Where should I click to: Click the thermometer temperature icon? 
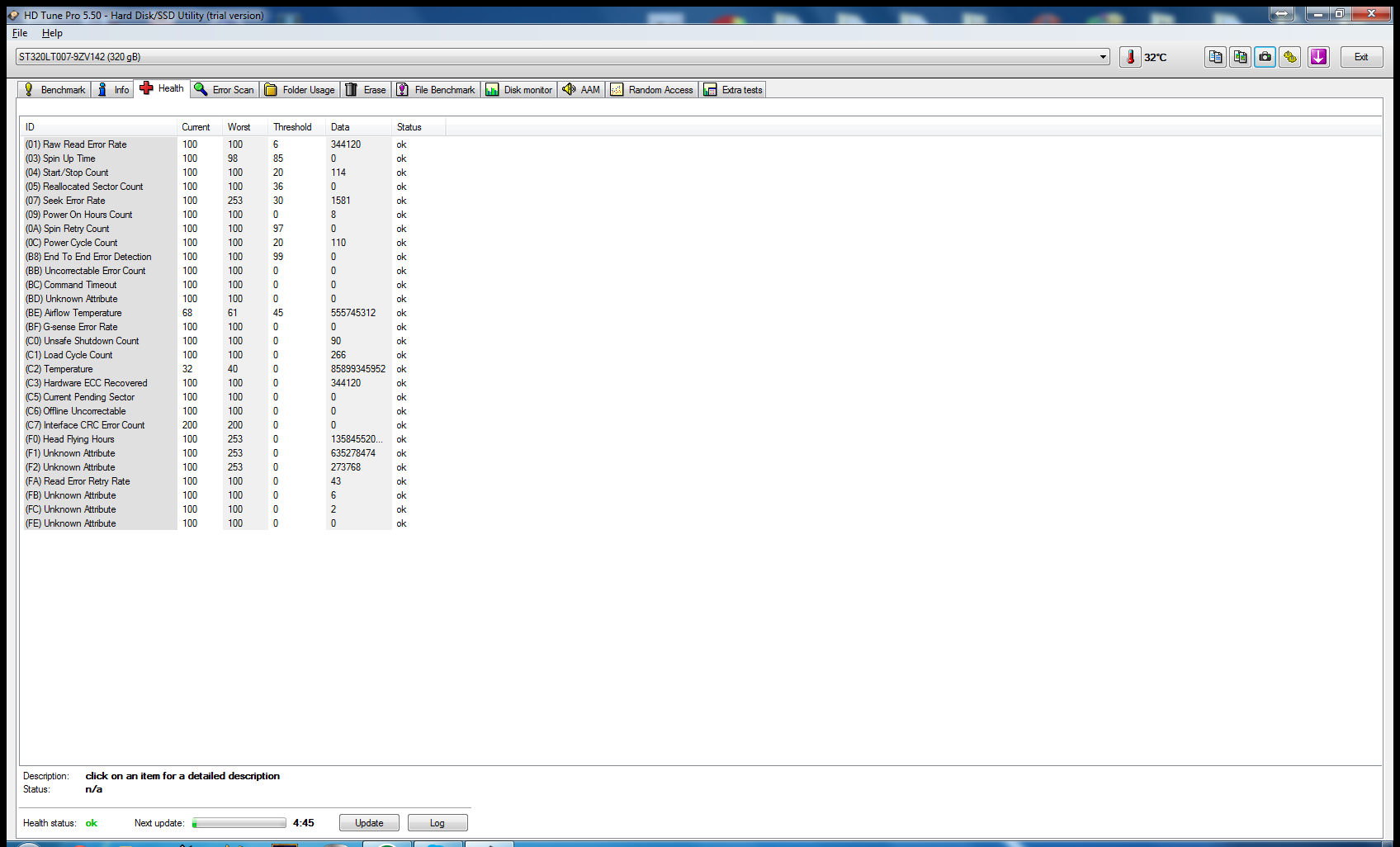pyautogui.click(x=1130, y=57)
